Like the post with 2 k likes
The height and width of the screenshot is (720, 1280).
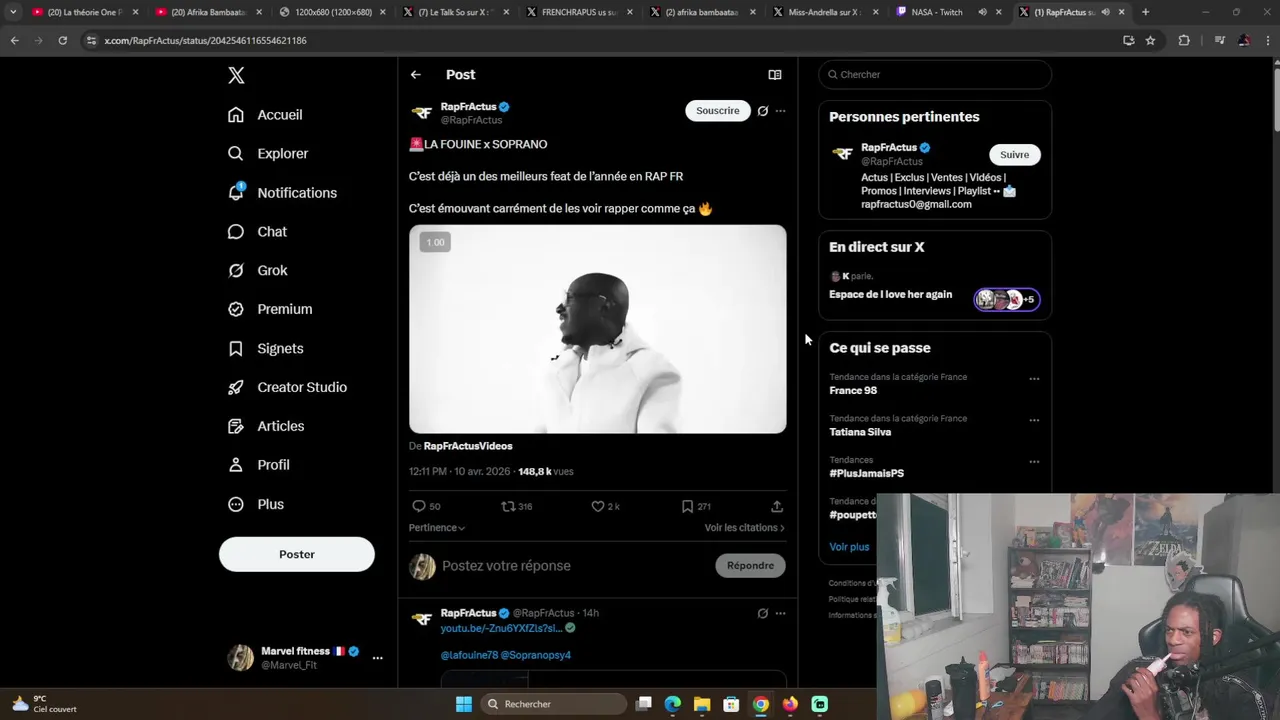(x=605, y=507)
